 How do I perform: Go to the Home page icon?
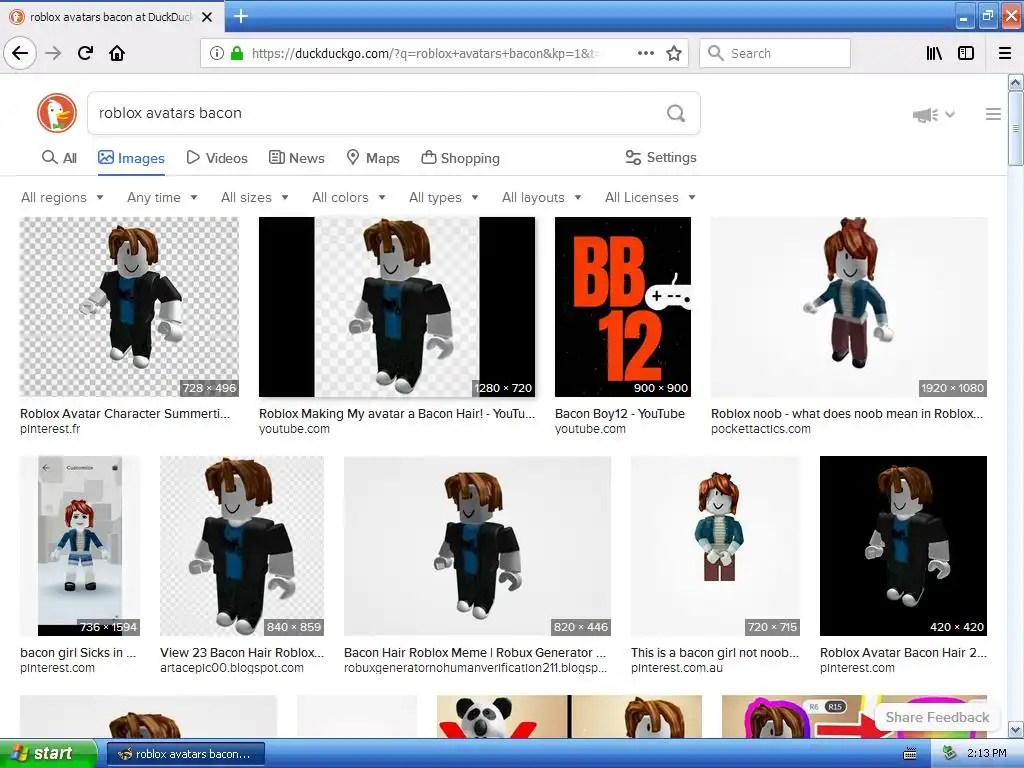point(117,53)
